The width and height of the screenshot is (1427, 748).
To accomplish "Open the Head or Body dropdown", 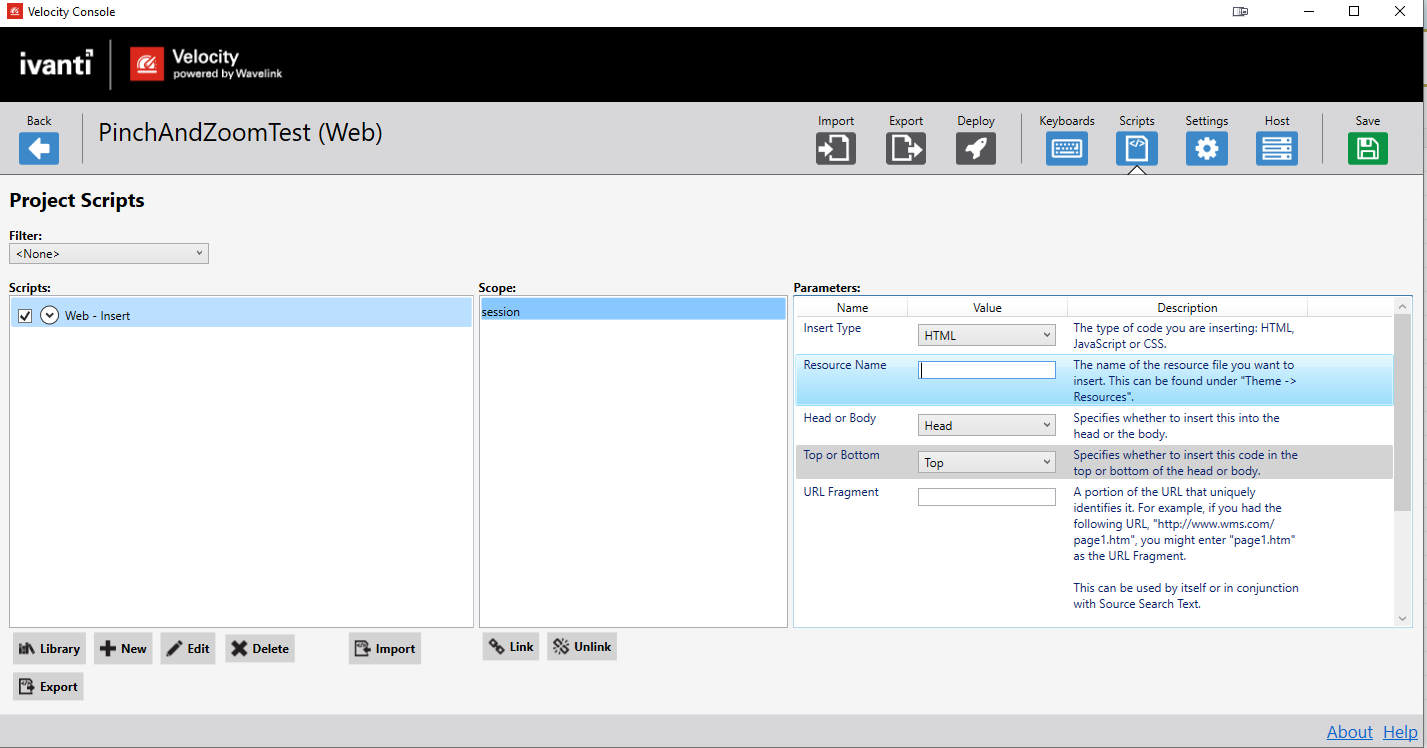I will 986,425.
